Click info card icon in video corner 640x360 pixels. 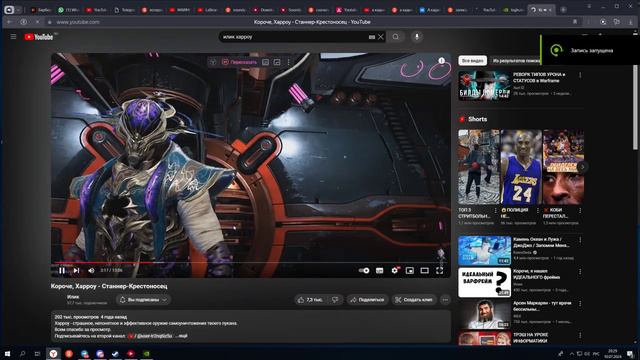[x=441, y=61]
